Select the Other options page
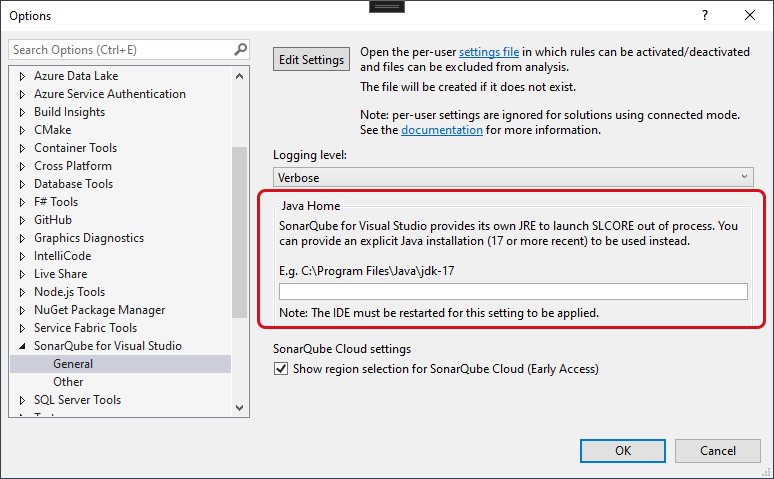The image size is (774, 479). click(68, 382)
